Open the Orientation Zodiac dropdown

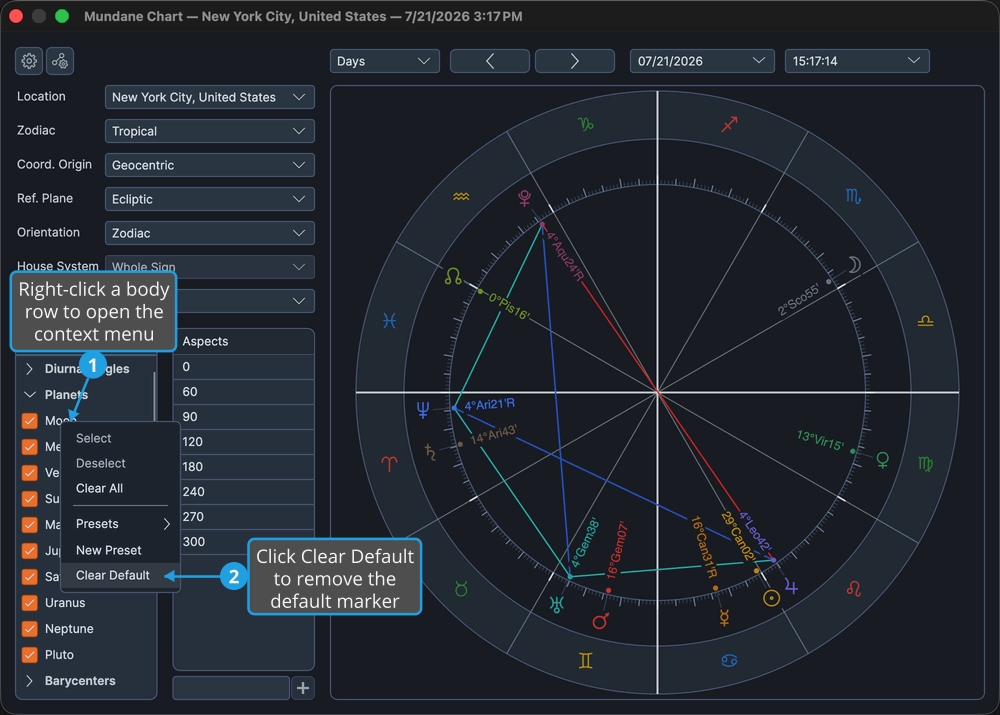click(x=209, y=233)
